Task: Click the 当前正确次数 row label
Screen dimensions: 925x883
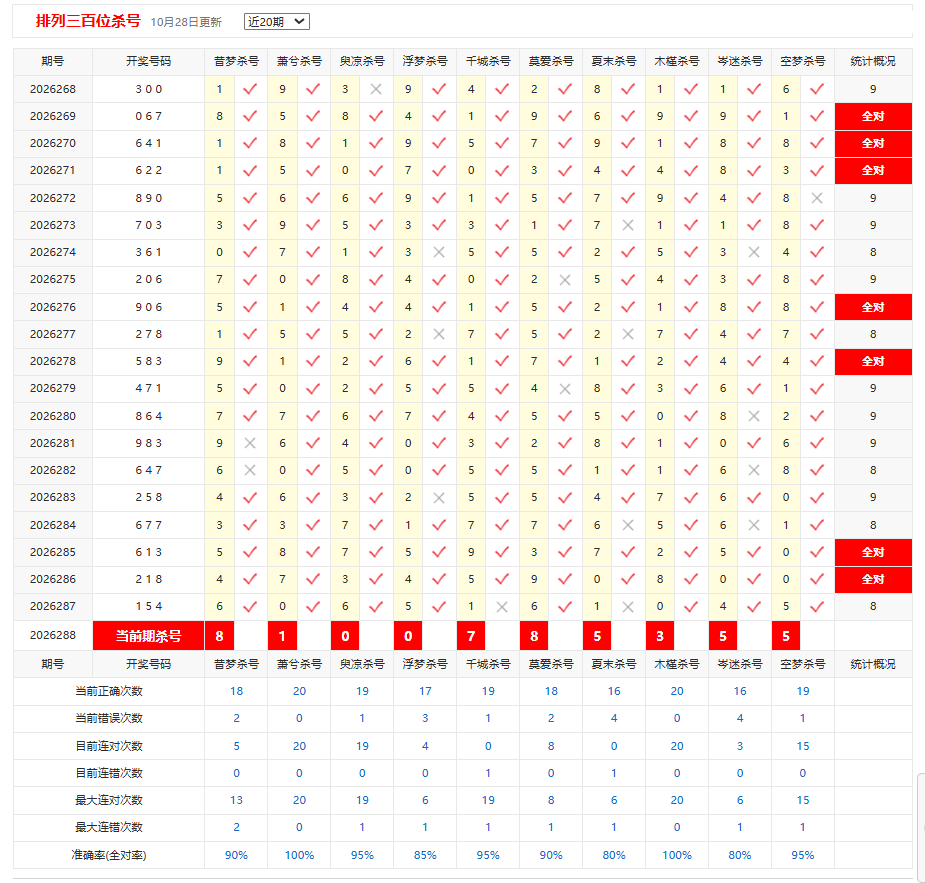Action: (x=109, y=691)
